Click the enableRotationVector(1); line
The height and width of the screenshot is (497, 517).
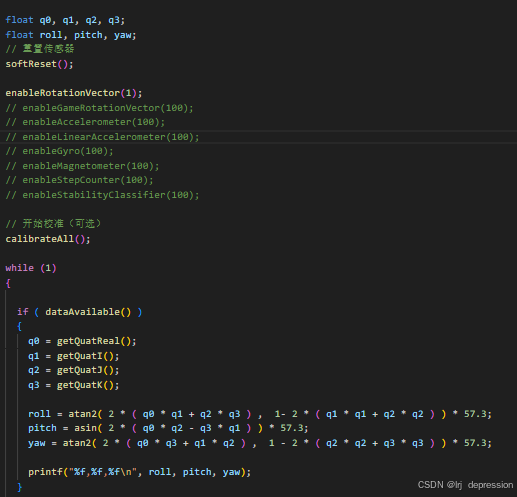point(74,93)
